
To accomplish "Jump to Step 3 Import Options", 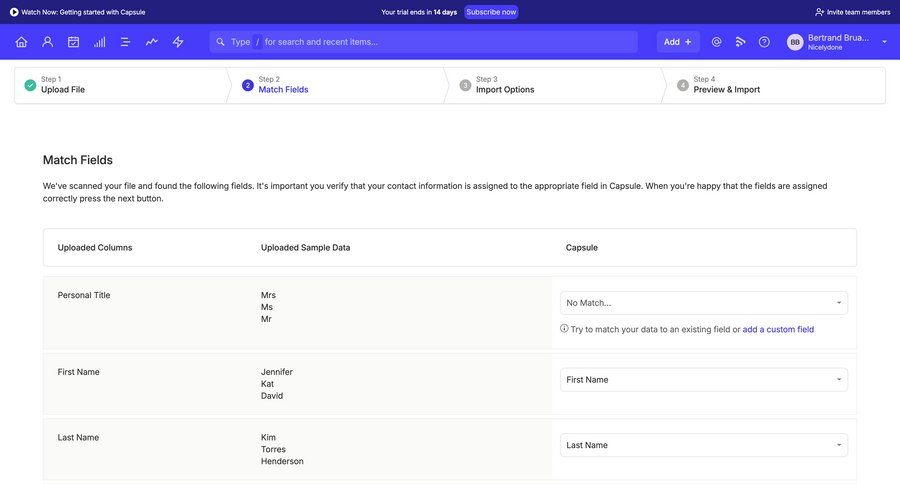I will click(x=504, y=85).
